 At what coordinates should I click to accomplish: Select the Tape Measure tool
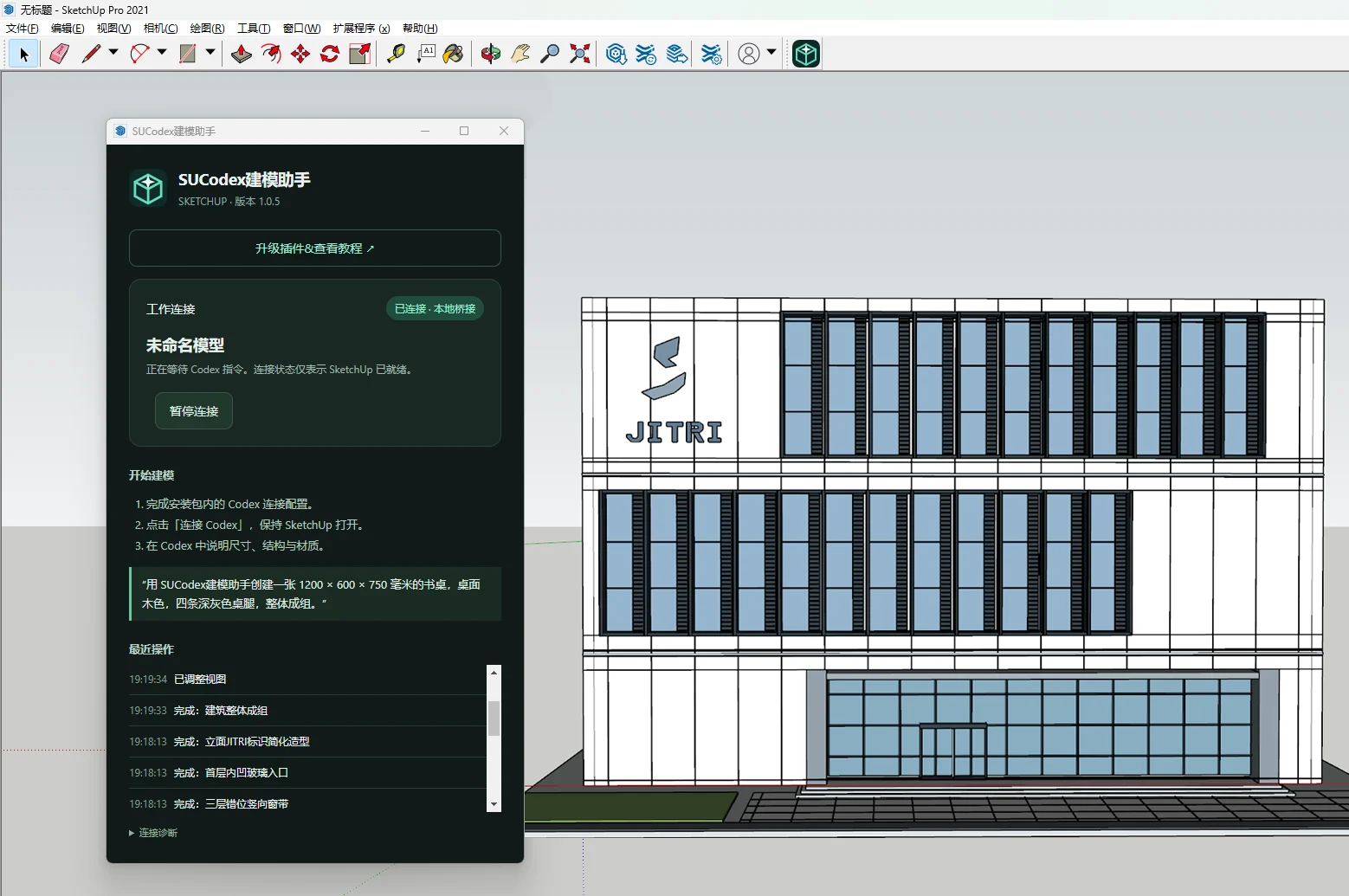pyautogui.click(x=396, y=54)
